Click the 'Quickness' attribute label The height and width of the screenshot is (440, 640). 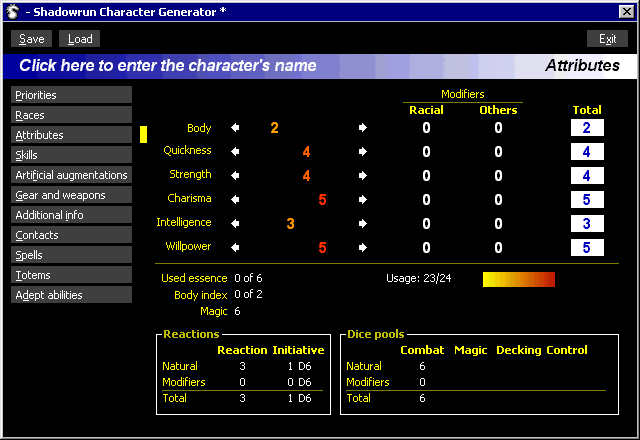187,150
